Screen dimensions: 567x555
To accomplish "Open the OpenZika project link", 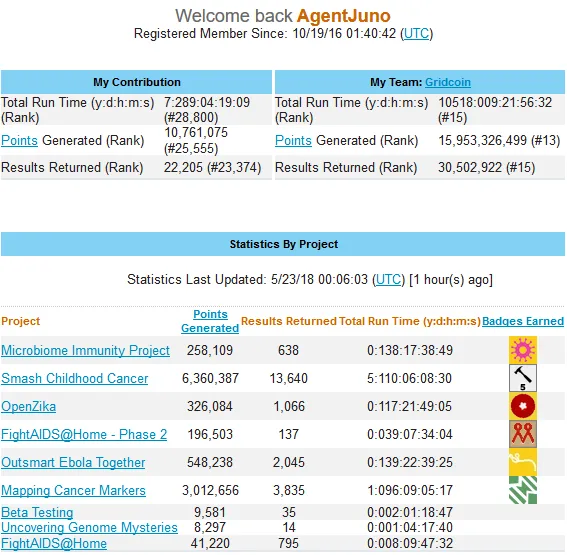I will tap(29, 406).
